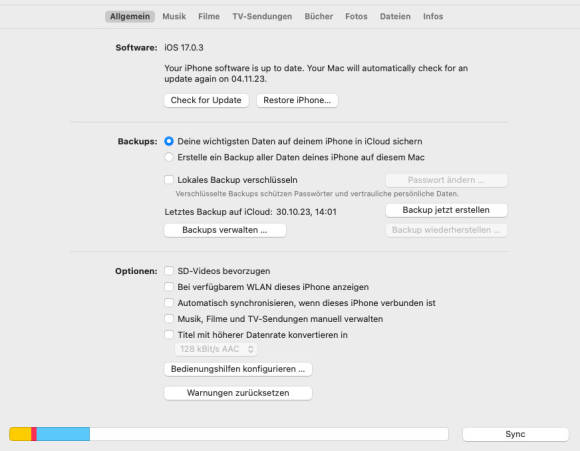This screenshot has width=580, height=451.
Task: Open the Filme tab
Action: click(x=209, y=16)
